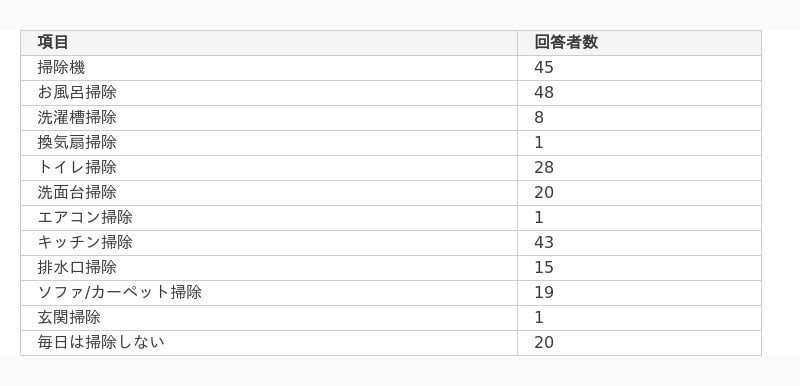Viewport: 800px width, 386px height.
Task: Click the 項目 column header
Action: 269,43
